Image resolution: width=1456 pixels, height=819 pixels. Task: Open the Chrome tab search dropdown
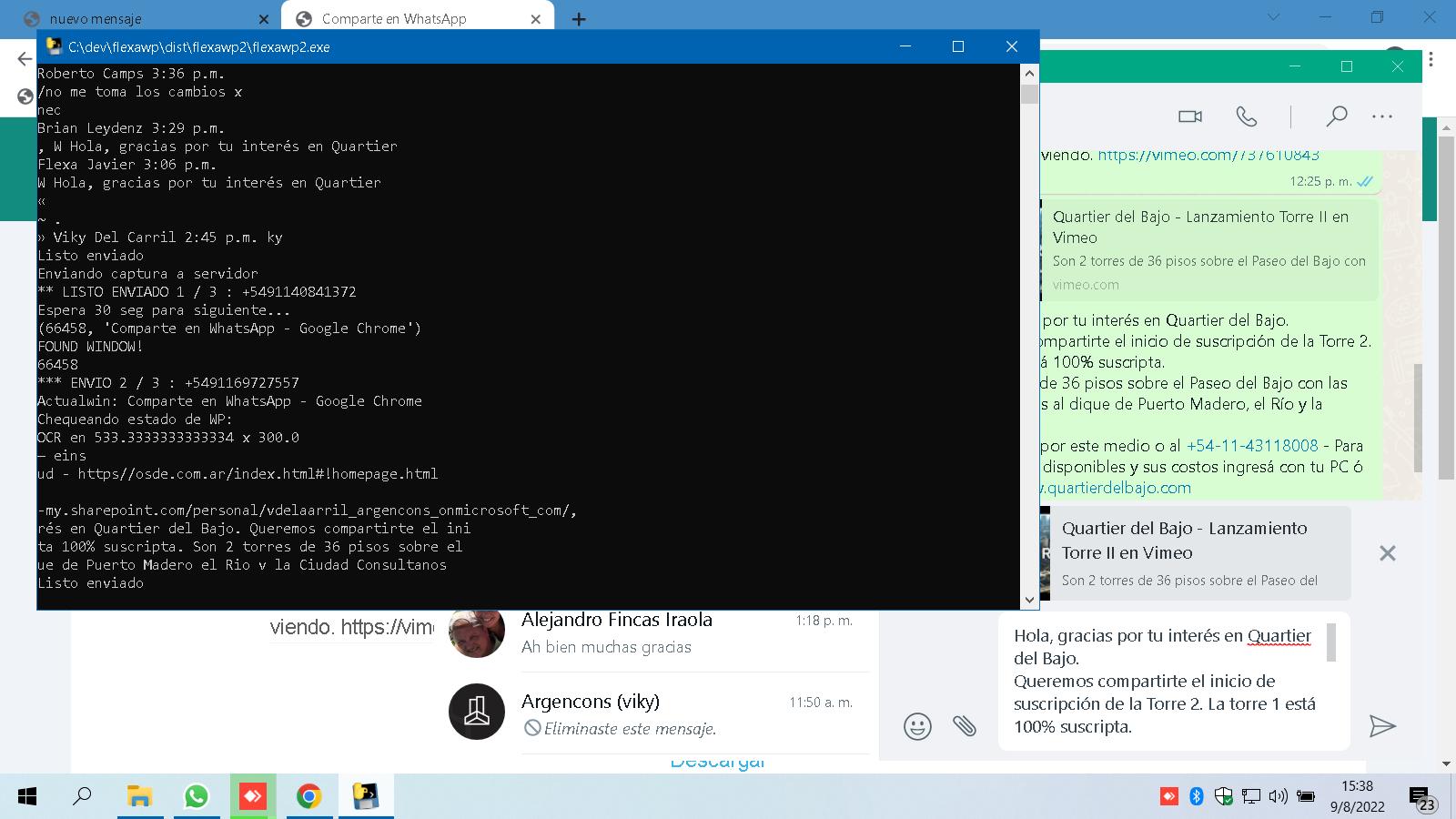1273,17
